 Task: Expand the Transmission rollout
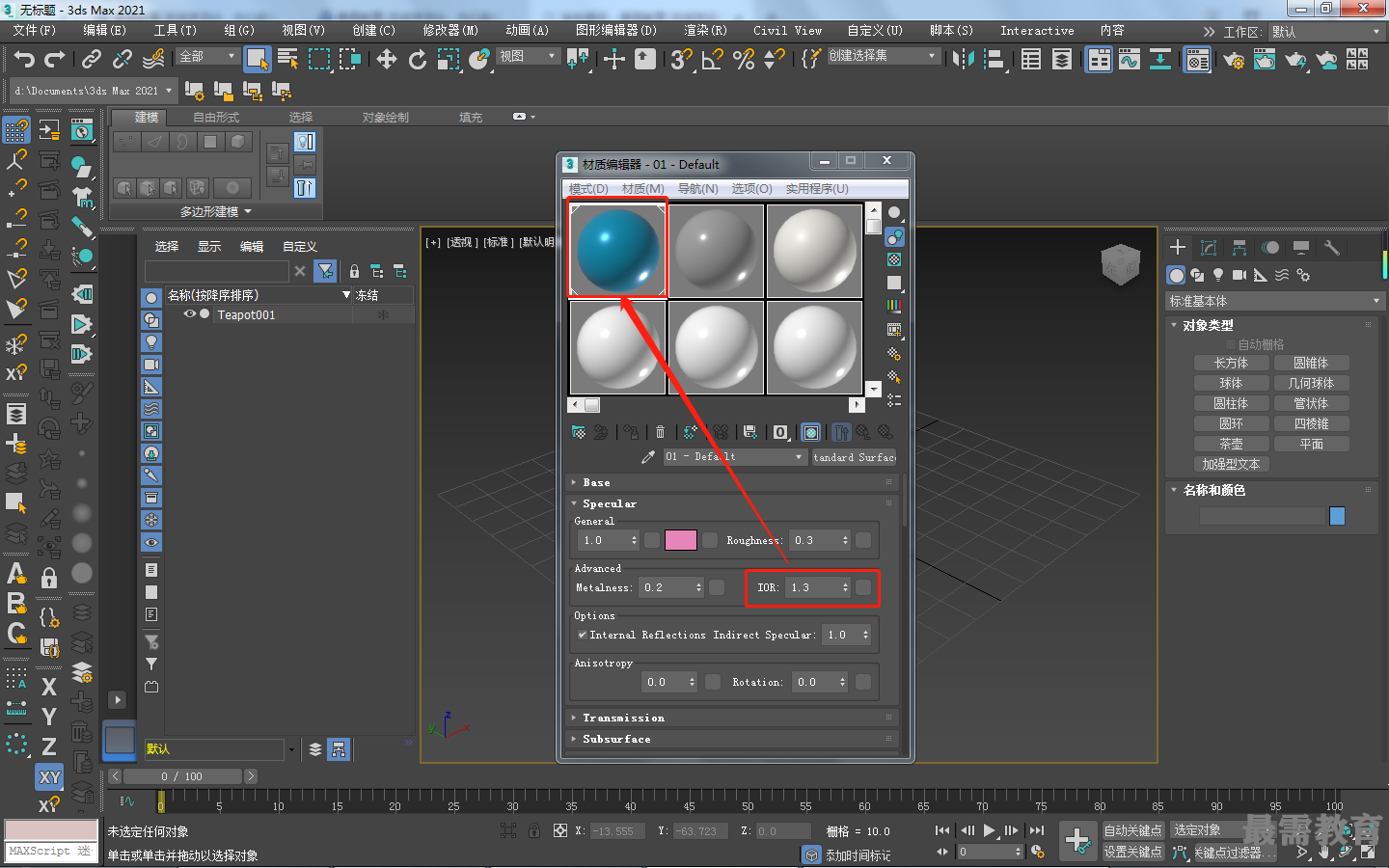pos(733,718)
